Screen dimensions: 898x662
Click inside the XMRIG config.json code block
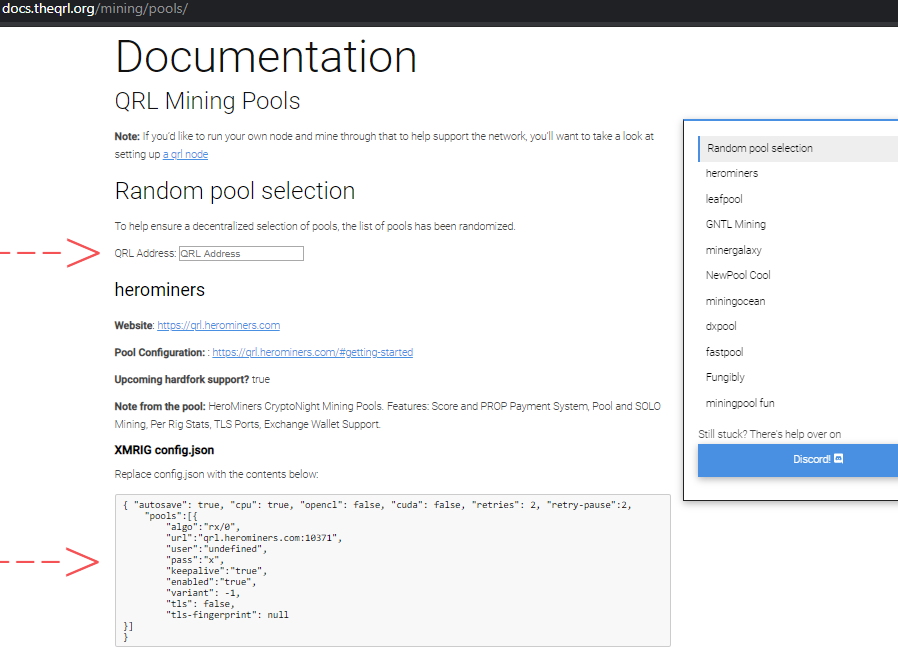(392, 570)
